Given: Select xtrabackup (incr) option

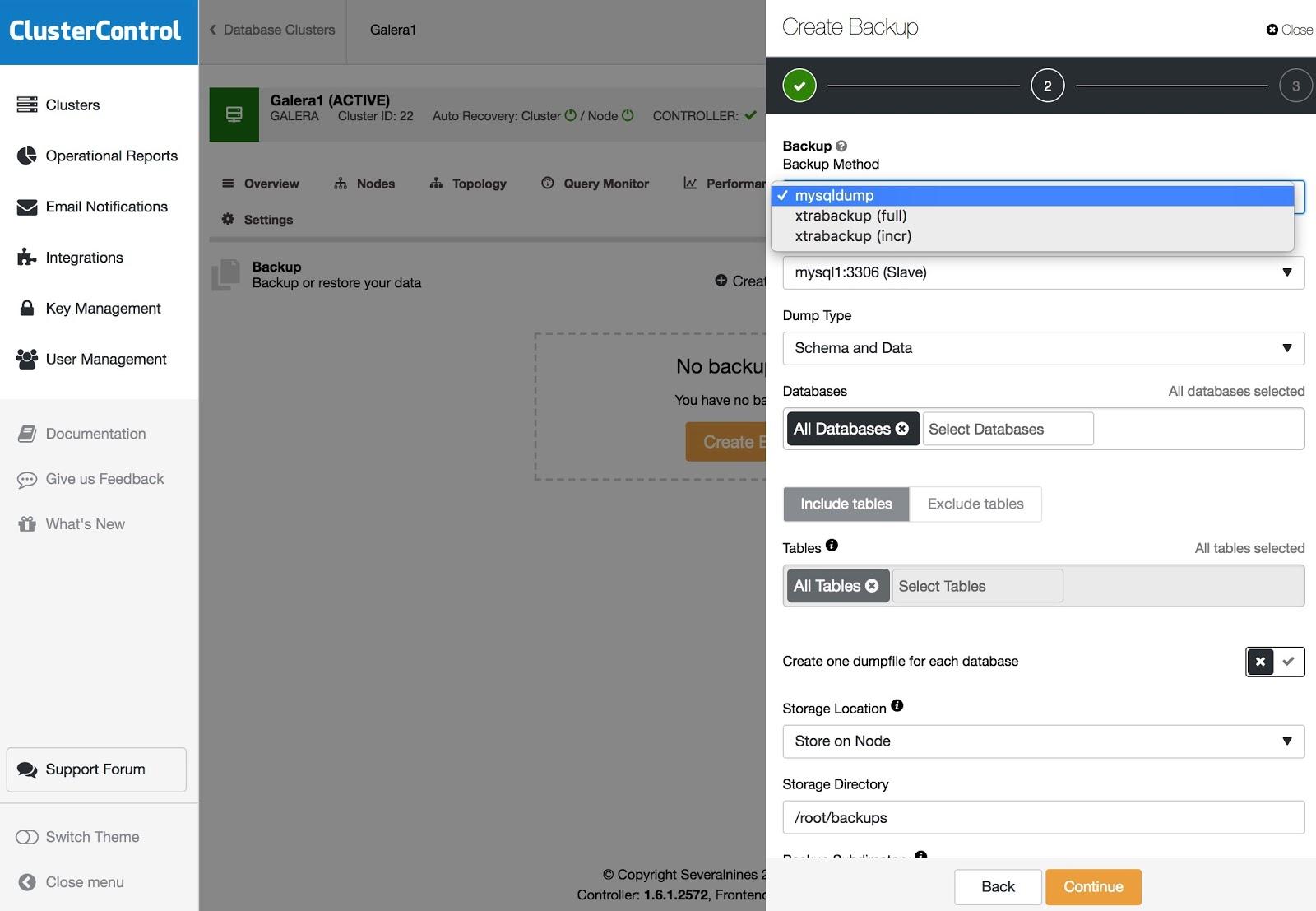Looking at the screenshot, I should click(x=1032, y=236).
